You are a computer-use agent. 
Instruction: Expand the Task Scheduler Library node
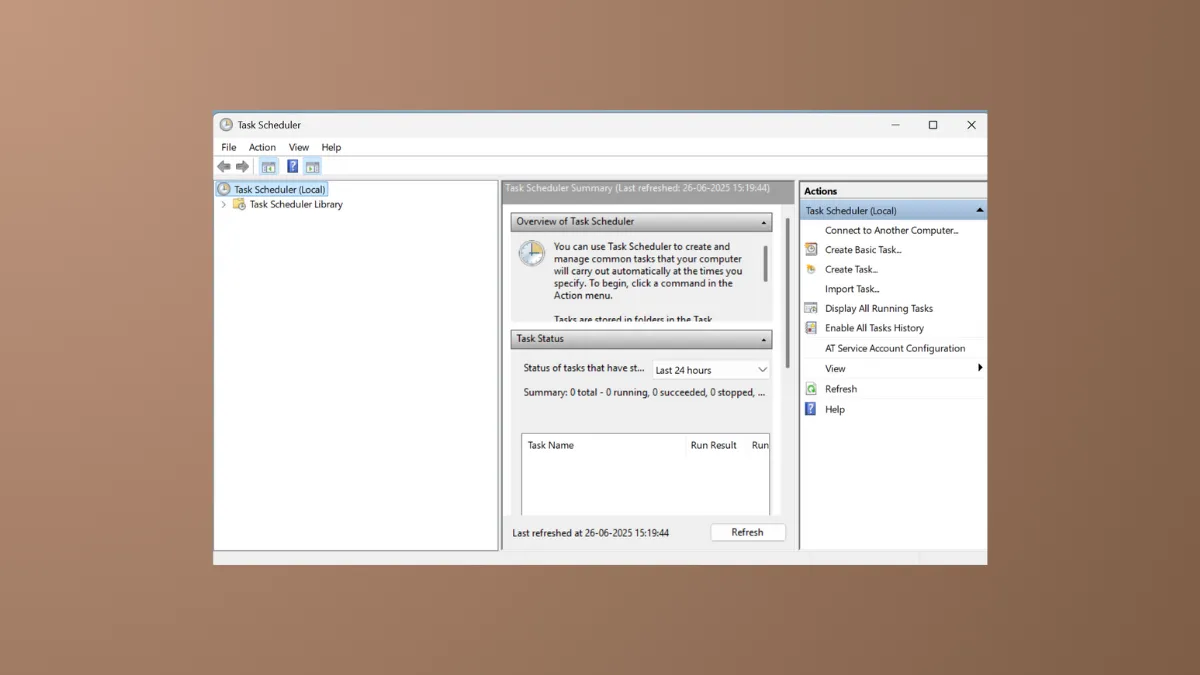224,204
